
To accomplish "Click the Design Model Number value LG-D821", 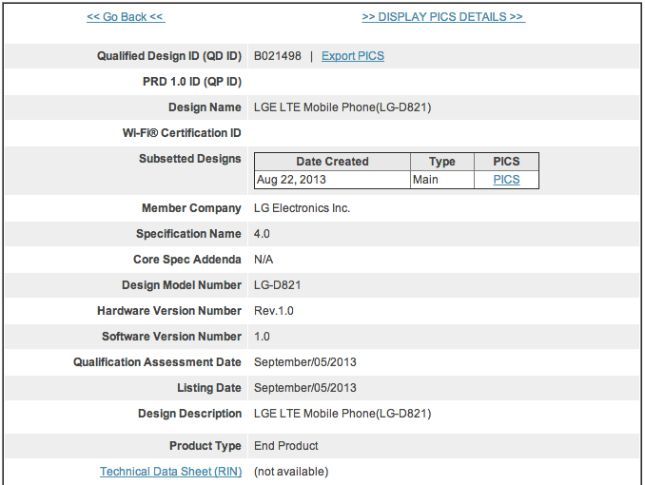I will click(278, 285).
